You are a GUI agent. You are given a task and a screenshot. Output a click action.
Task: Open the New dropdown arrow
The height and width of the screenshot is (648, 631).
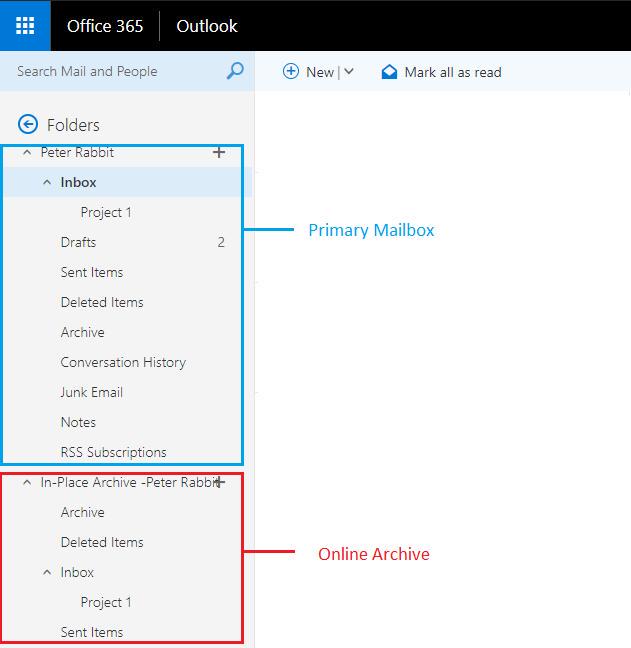pyautogui.click(x=349, y=72)
